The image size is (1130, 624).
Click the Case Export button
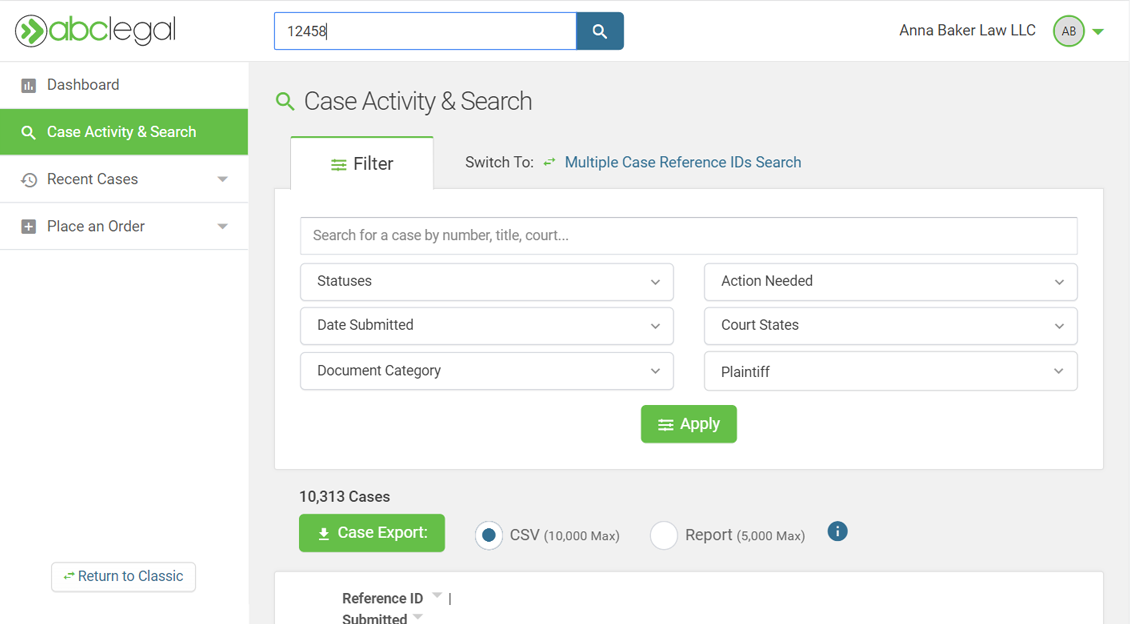(x=372, y=533)
